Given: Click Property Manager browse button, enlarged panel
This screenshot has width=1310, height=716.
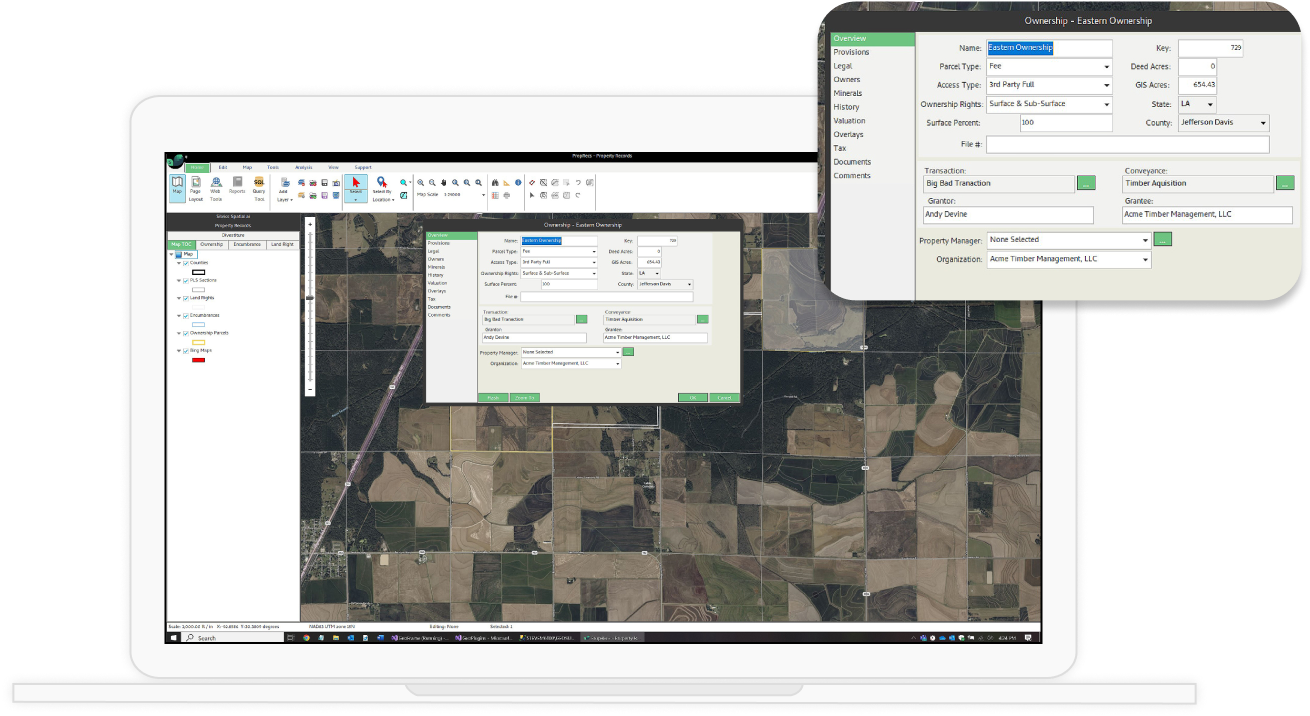Looking at the screenshot, I should [1162, 240].
